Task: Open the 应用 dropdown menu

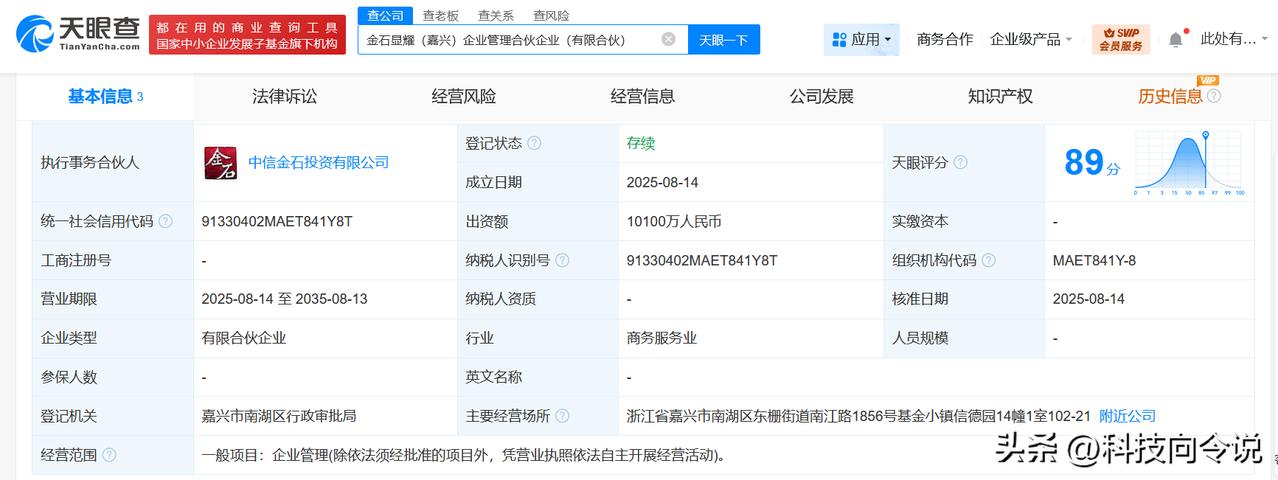Action: tap(861, 40)
